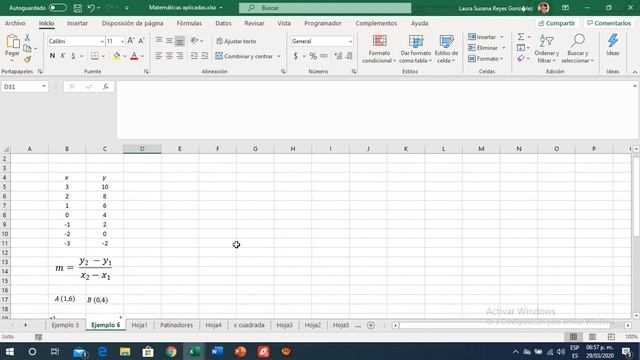Click the Cut scissors icon
This screenshot has width=640, height=360.
[x=27, y=38]
